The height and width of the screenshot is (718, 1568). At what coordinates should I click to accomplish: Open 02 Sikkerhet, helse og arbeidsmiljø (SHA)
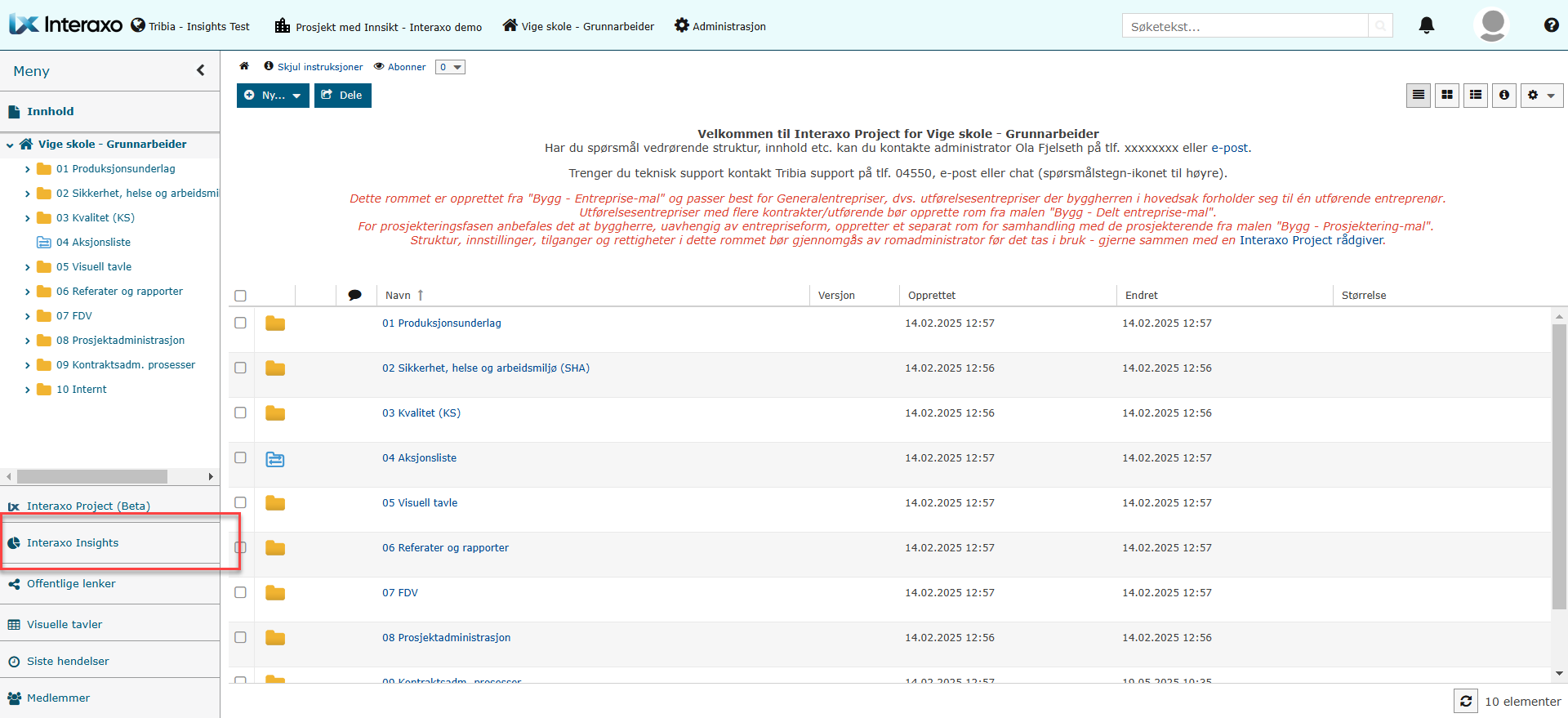(x=486, y=368)
